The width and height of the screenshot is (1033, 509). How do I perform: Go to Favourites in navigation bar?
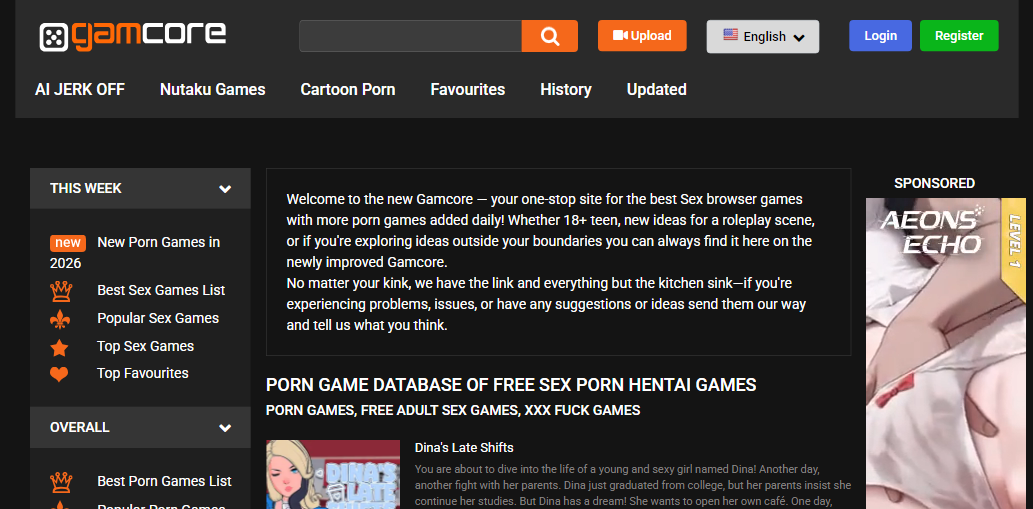pos(468,90)
